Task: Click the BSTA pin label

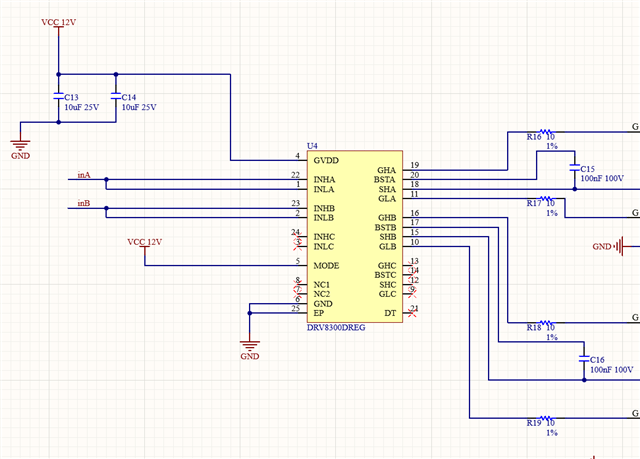Action: pos(385,180)
